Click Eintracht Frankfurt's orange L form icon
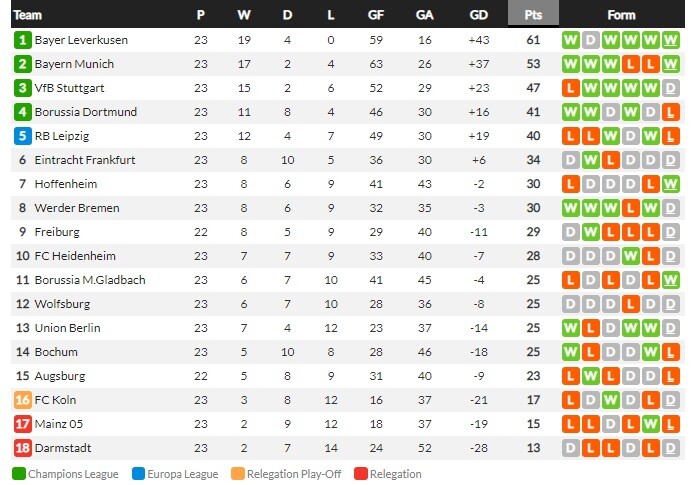The height and width of the screenshot is (485, 693). pos(610,160)
